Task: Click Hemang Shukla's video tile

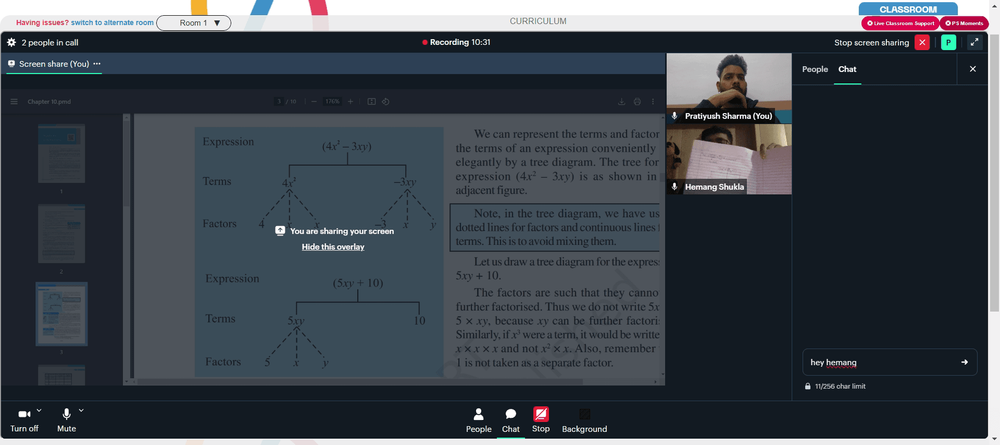Action: pyautogui.click(x=729, y=159)
